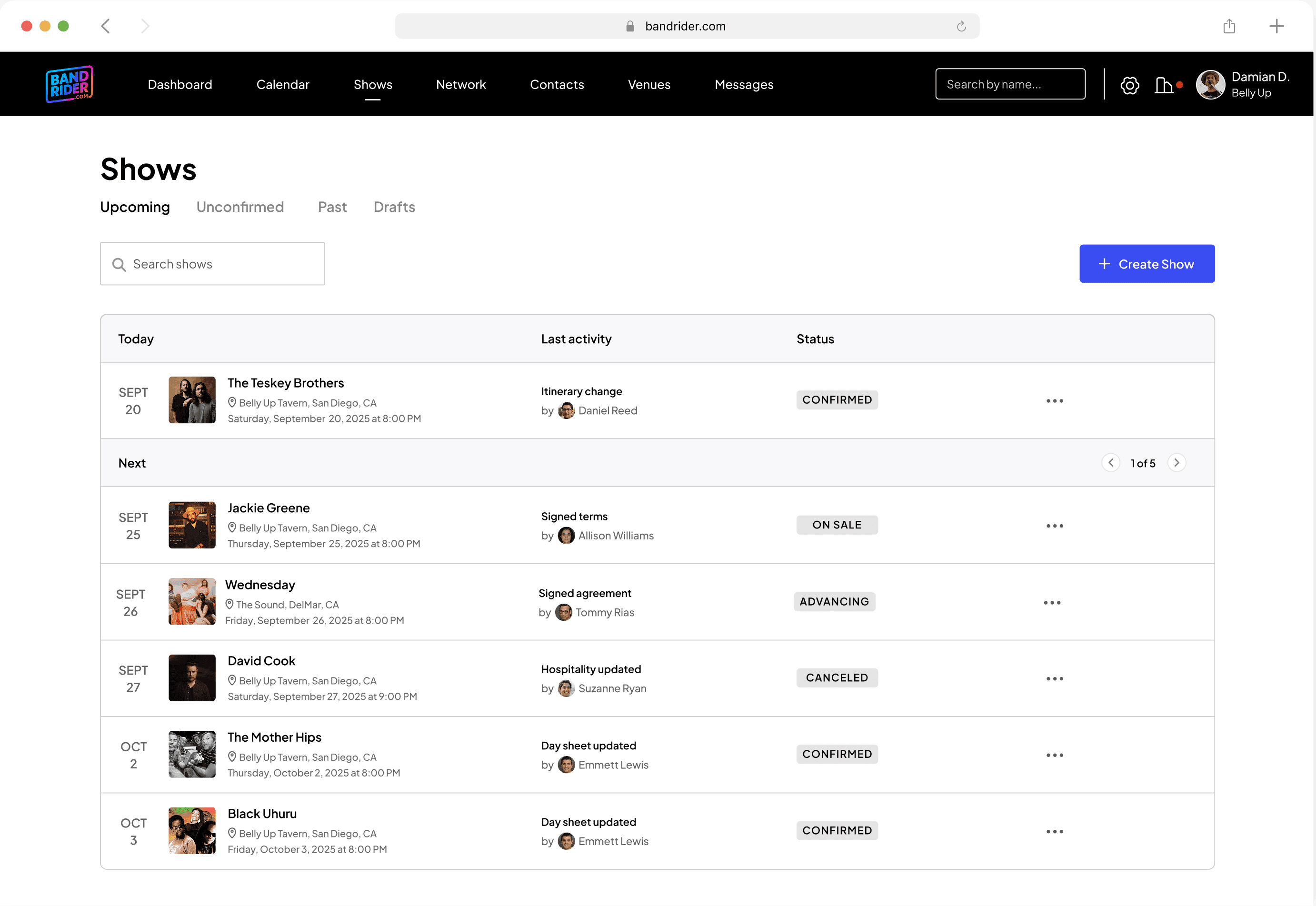
Task: Open a new browser tab with the plus icon
Action: 1276,26
